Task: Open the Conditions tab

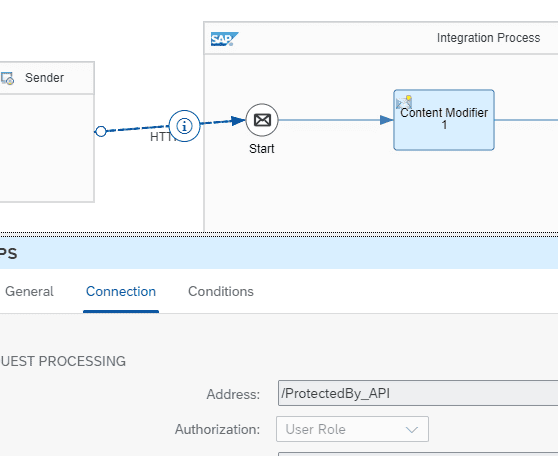Action: (221, 292)
